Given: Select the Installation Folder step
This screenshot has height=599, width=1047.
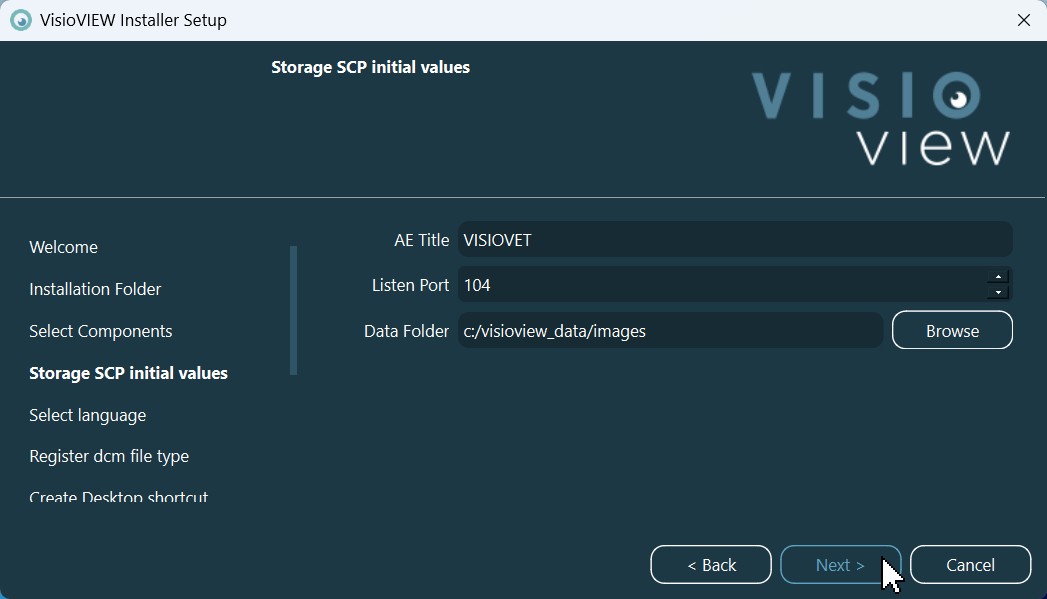Looking at the screenshot, I should coord(95,289).
